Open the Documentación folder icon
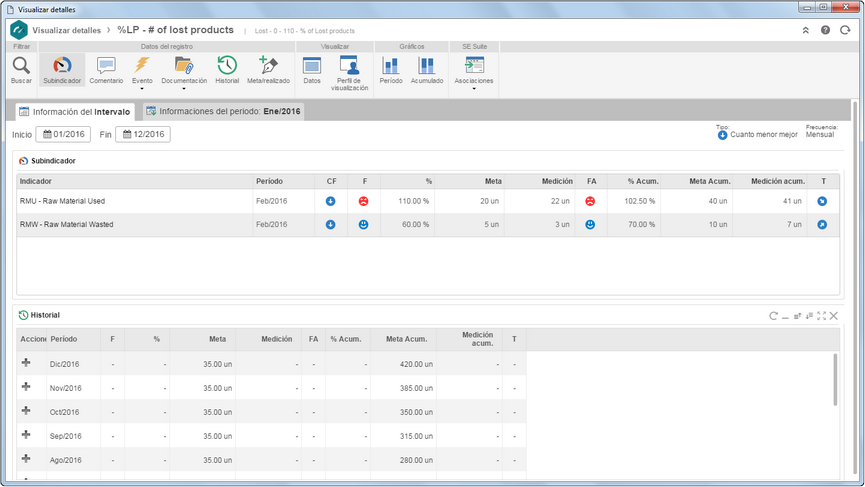 [x=184, y=66]
